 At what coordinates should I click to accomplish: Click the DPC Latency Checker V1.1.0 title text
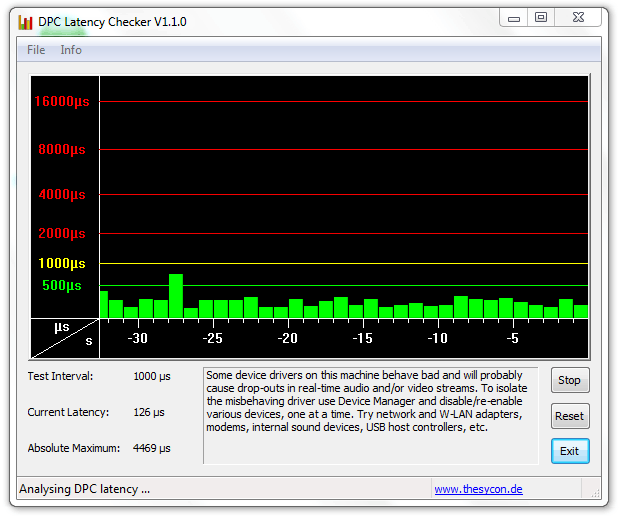coord(112,22)
